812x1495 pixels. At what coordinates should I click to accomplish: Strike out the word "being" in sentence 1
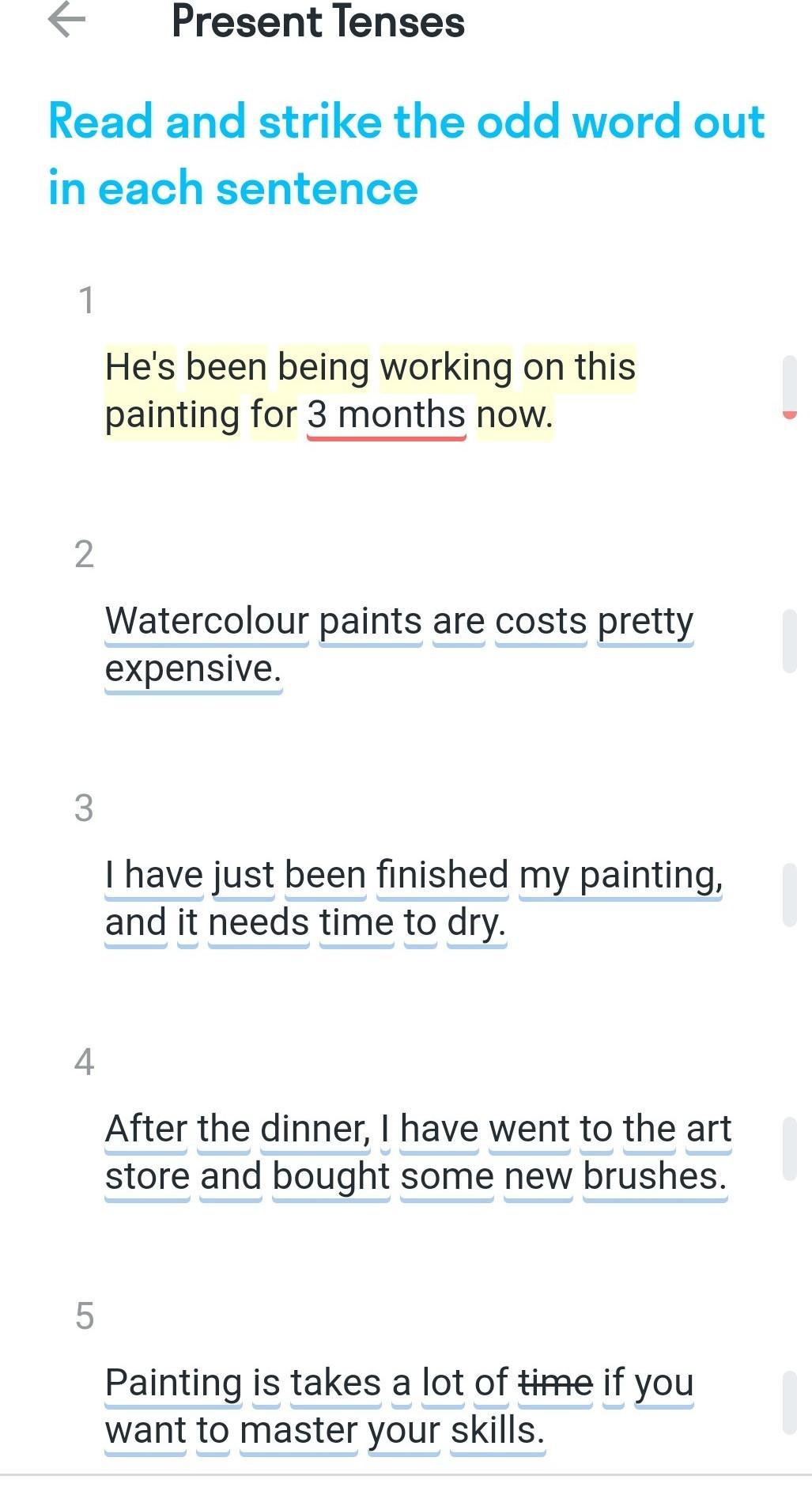pyautogui.click(x=323, y=368)
